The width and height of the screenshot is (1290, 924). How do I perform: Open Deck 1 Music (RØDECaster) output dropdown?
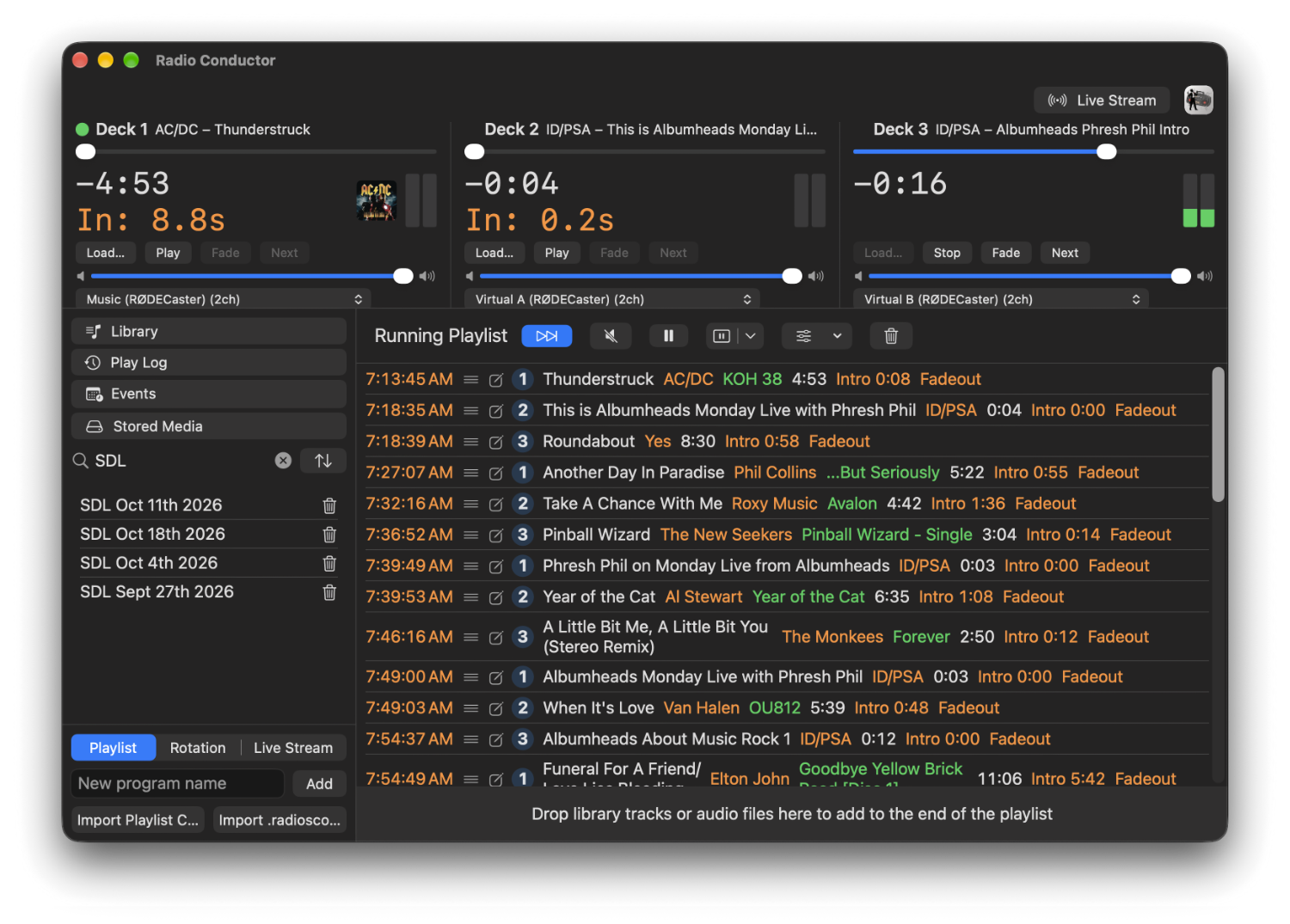coord(224,299)
